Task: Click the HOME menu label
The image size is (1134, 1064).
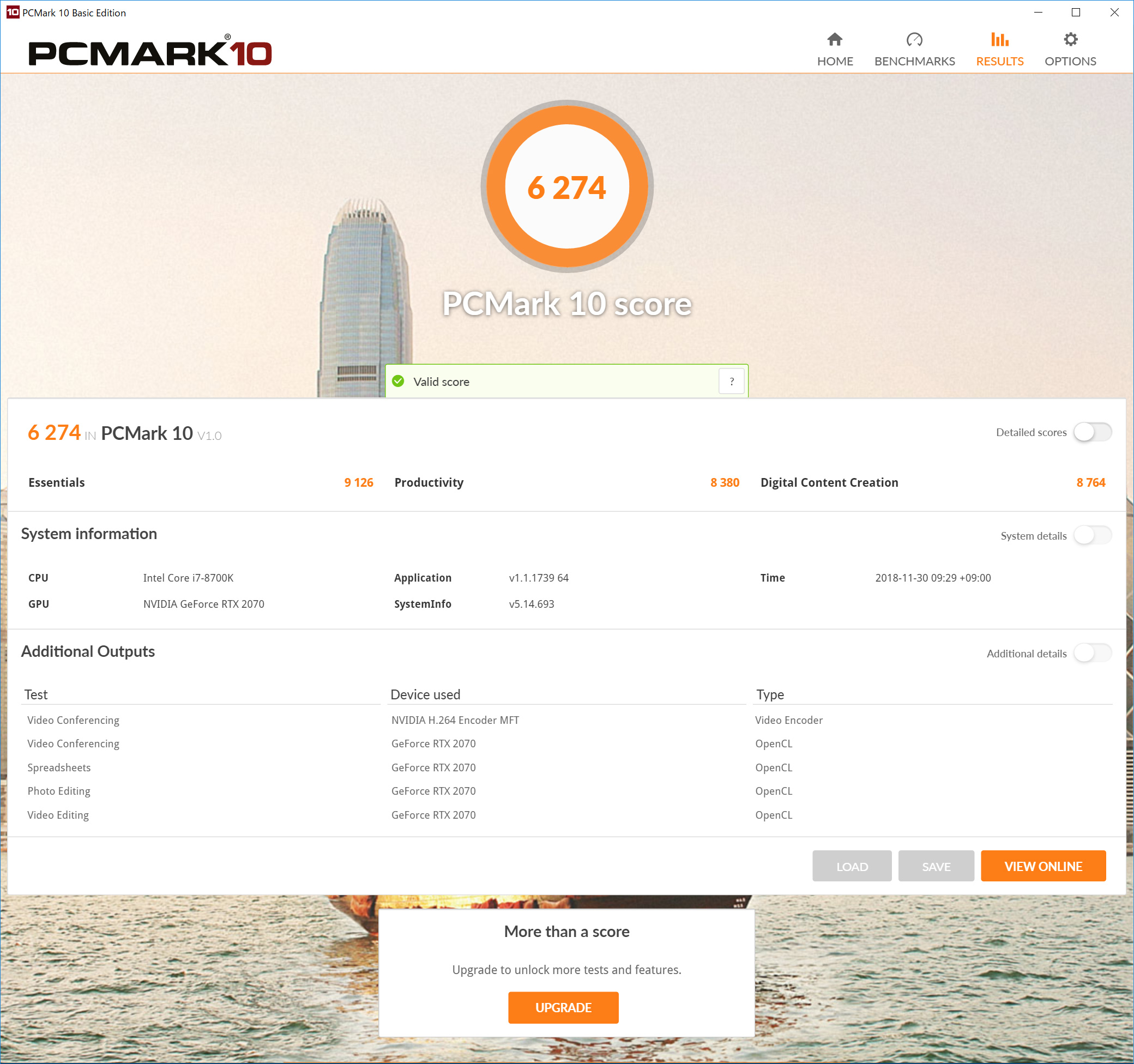Action: tap(835, 61)
